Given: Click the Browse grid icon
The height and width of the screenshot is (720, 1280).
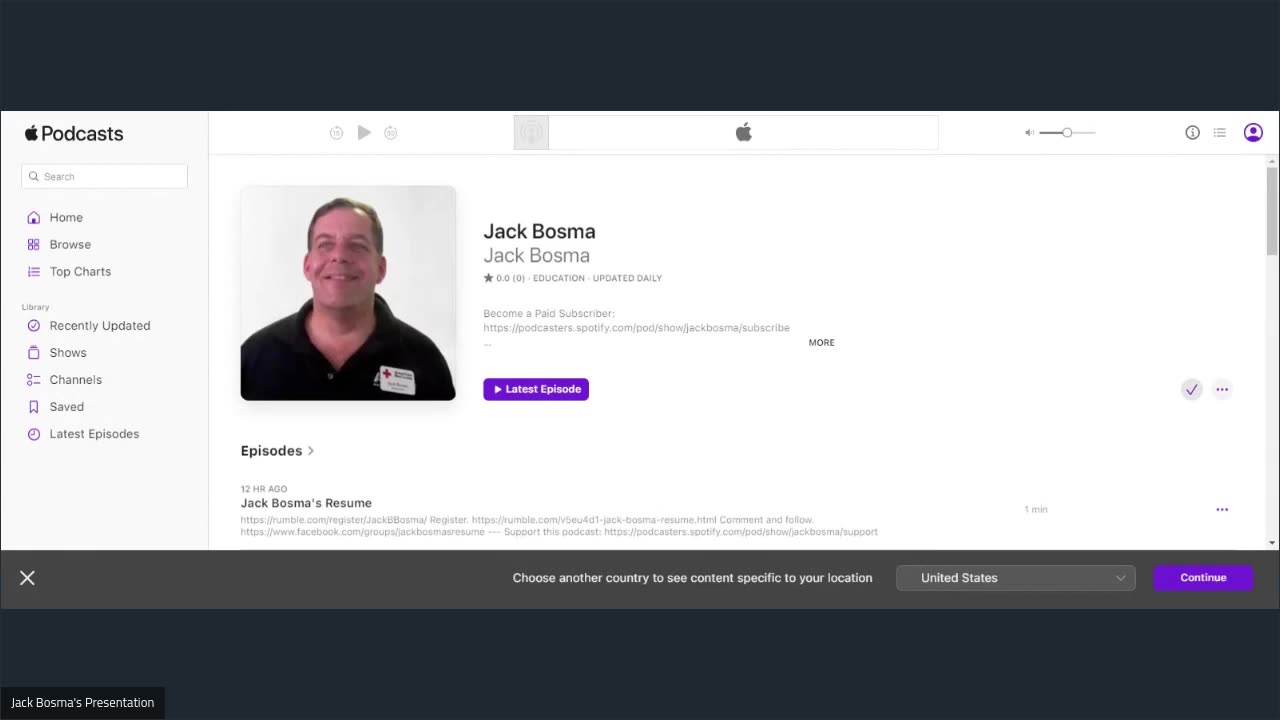Looking at the screenshot, I should (34, 244).
